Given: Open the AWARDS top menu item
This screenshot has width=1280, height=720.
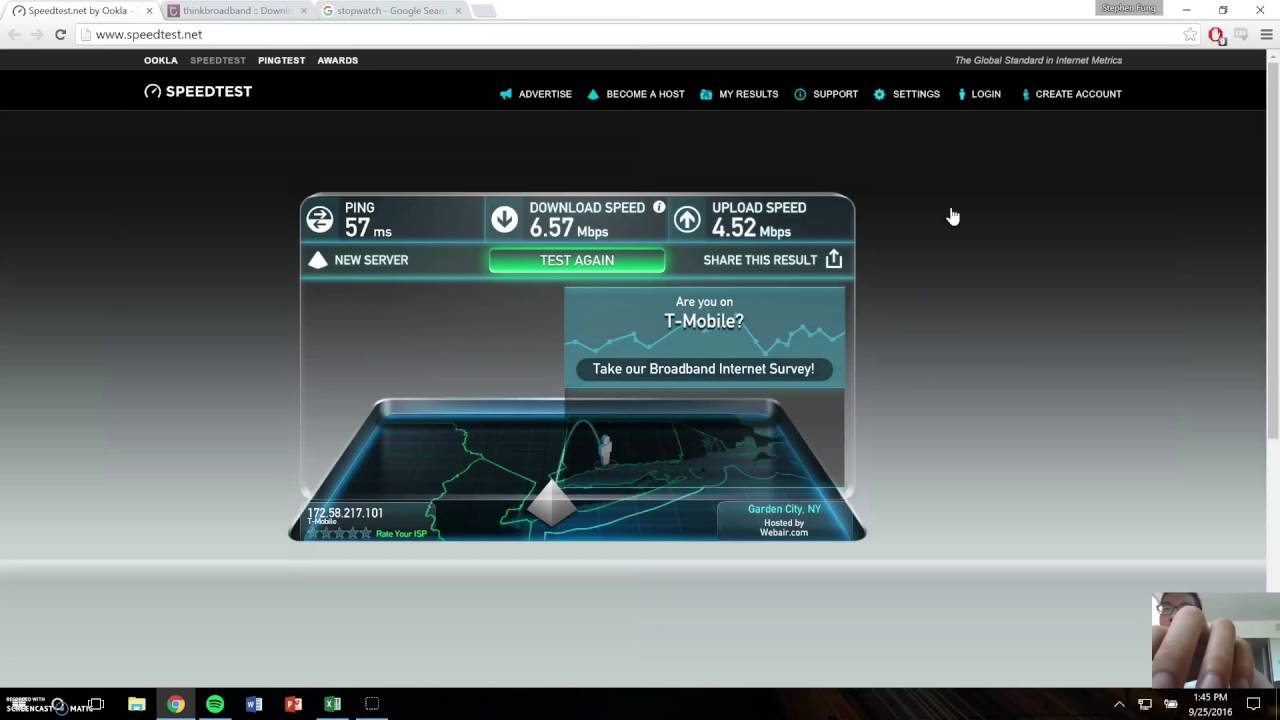Looking at the screenshot, I should (x=337, y=60).
